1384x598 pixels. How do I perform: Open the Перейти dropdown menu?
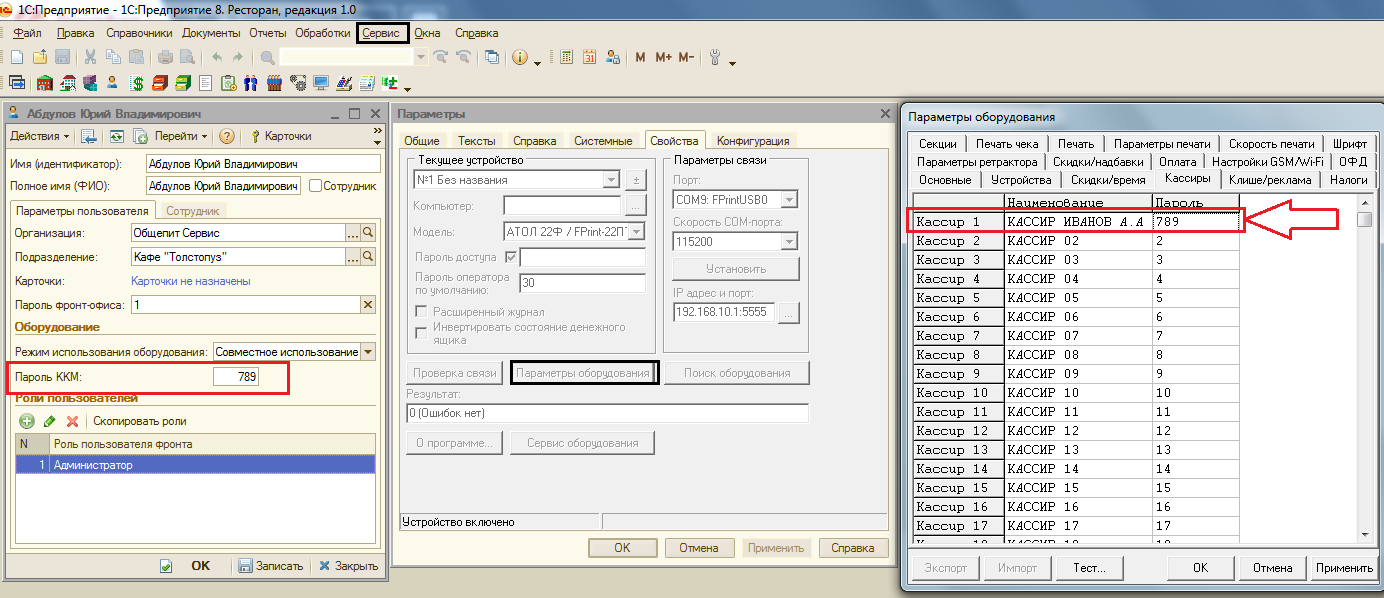pyautogui.click(x=181, y=136)
